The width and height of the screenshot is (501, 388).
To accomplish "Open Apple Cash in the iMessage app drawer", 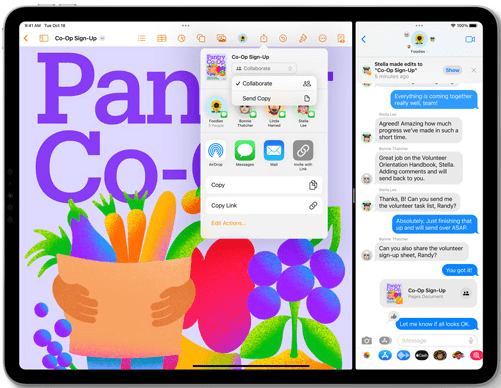I will click(x=421, y=356).
